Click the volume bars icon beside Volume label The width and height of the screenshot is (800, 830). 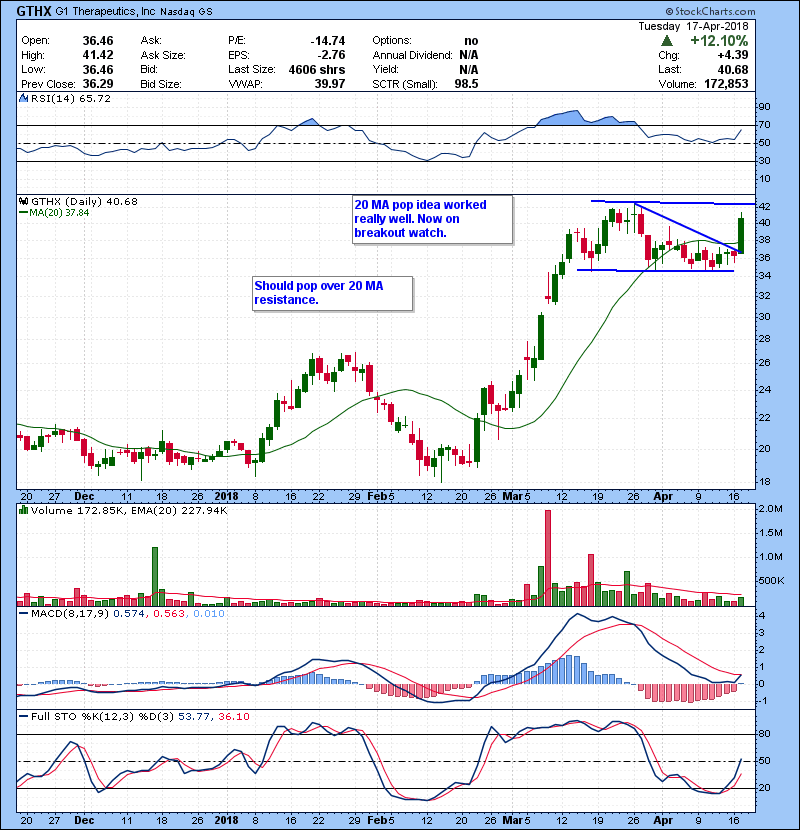pyautogui.click(x=23, y=510)
